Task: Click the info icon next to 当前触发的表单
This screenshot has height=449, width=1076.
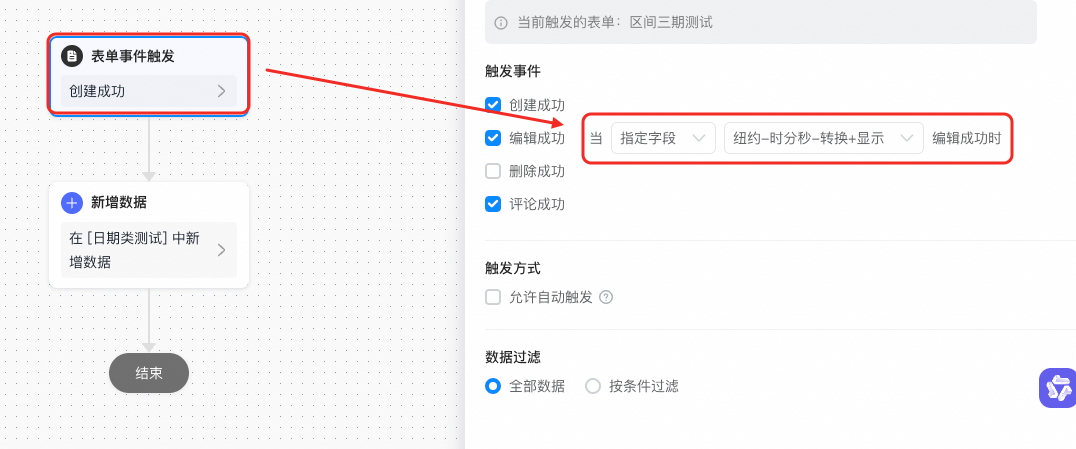Action: coord(501,23)
